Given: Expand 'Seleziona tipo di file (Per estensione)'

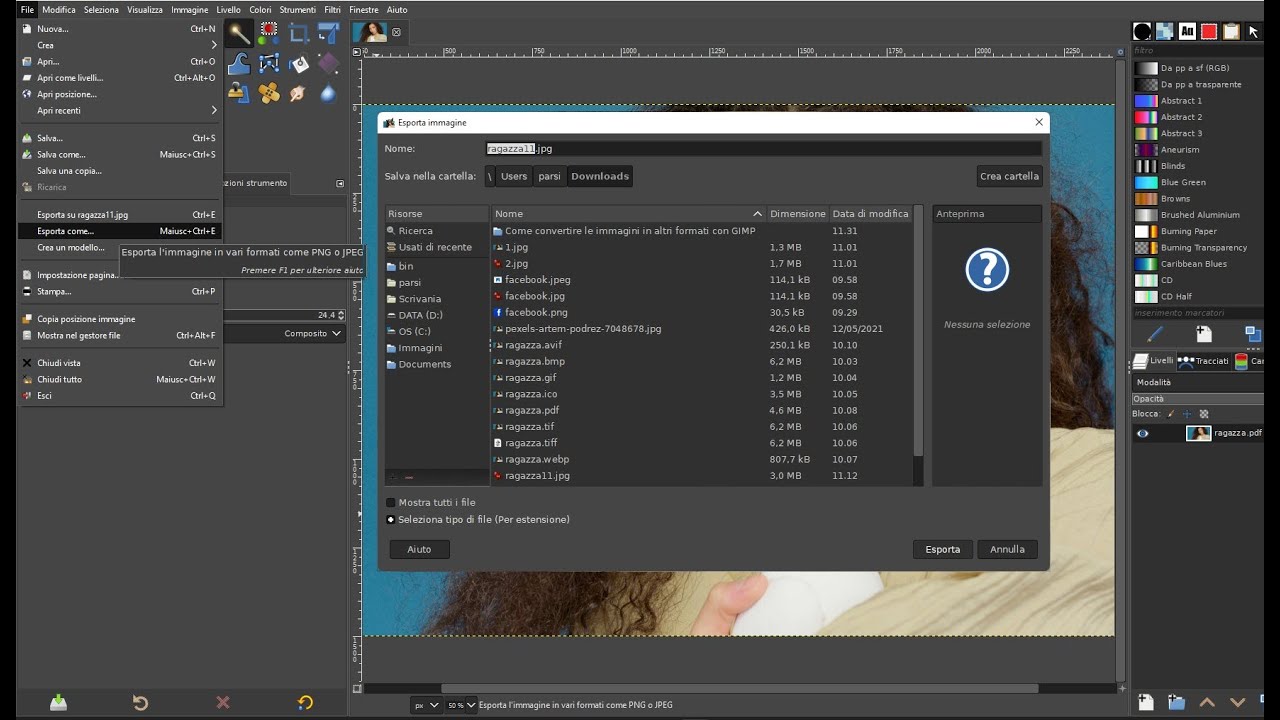Looking at the screenshot, I should pyautogui.click(x=391, y=520).
